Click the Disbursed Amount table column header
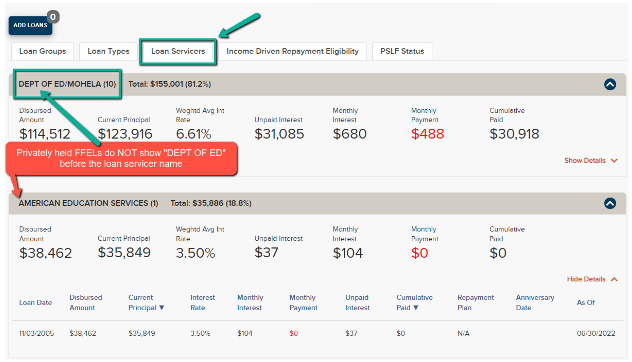Screen dimensions: 632x362 point(85,302)
